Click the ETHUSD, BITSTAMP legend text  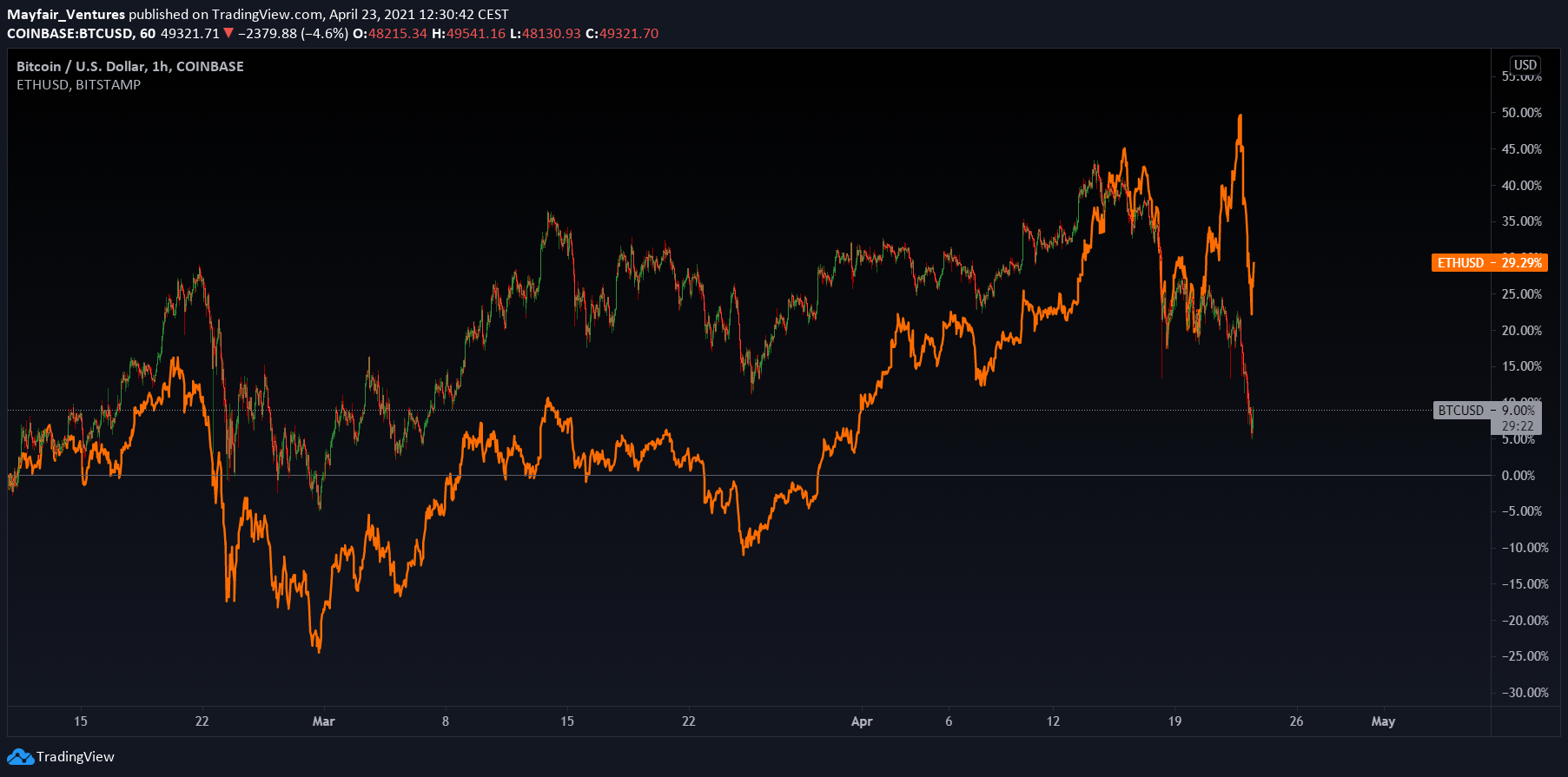(x=78, y=85)
